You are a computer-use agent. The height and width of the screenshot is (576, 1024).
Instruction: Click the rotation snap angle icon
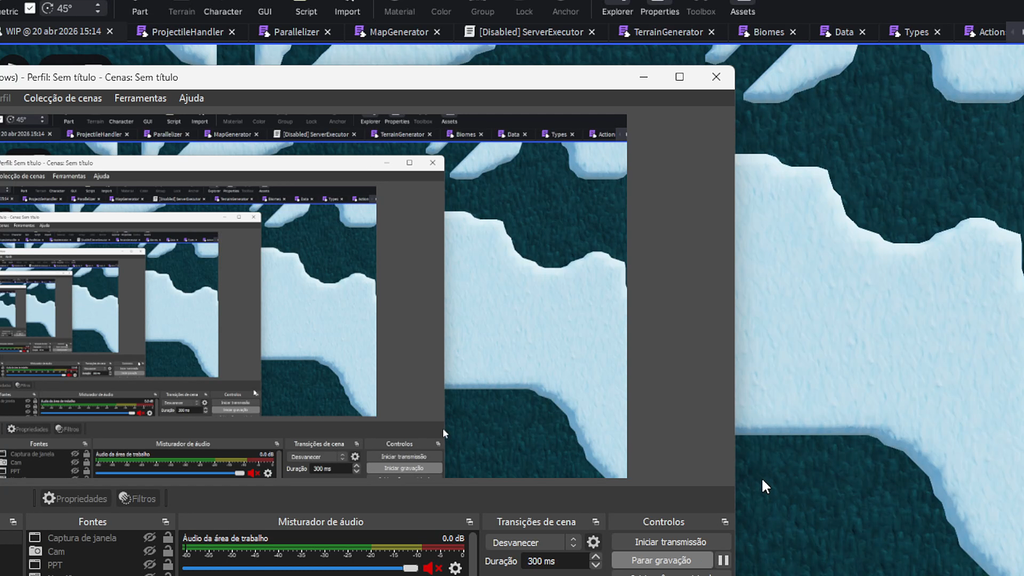[x=48, y=8]
